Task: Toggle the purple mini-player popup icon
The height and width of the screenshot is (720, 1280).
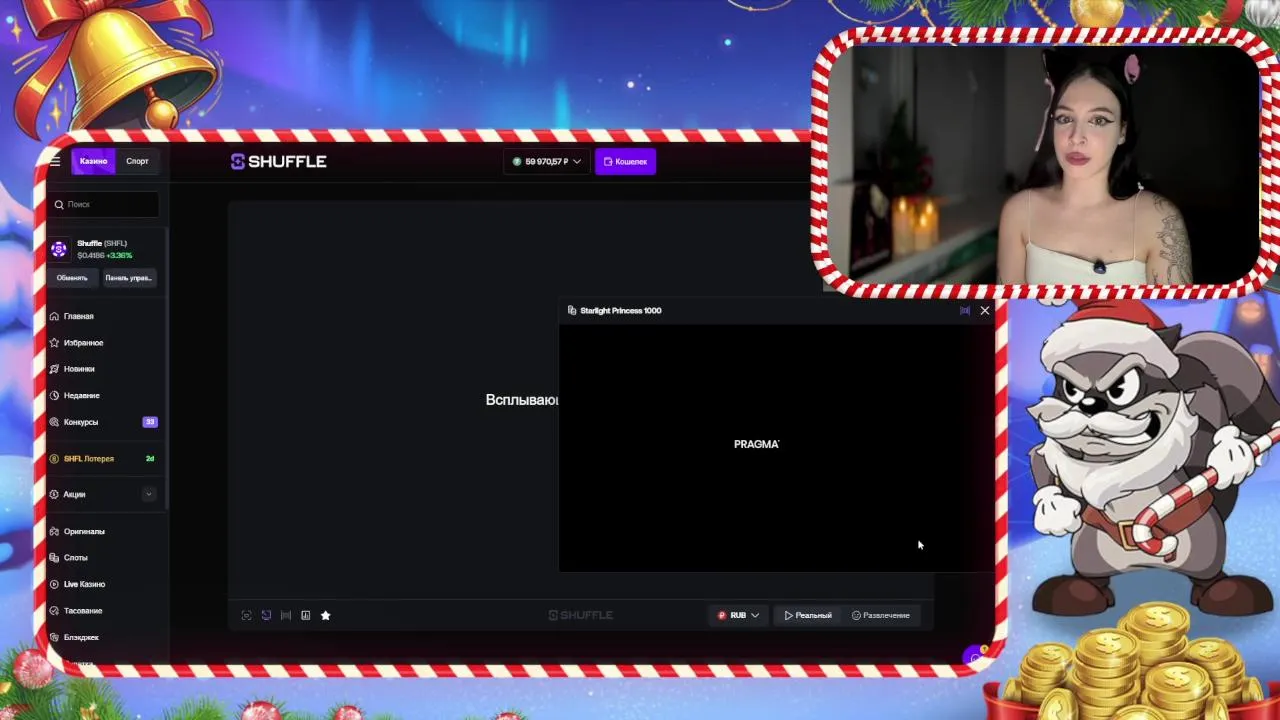Action: 266,615
